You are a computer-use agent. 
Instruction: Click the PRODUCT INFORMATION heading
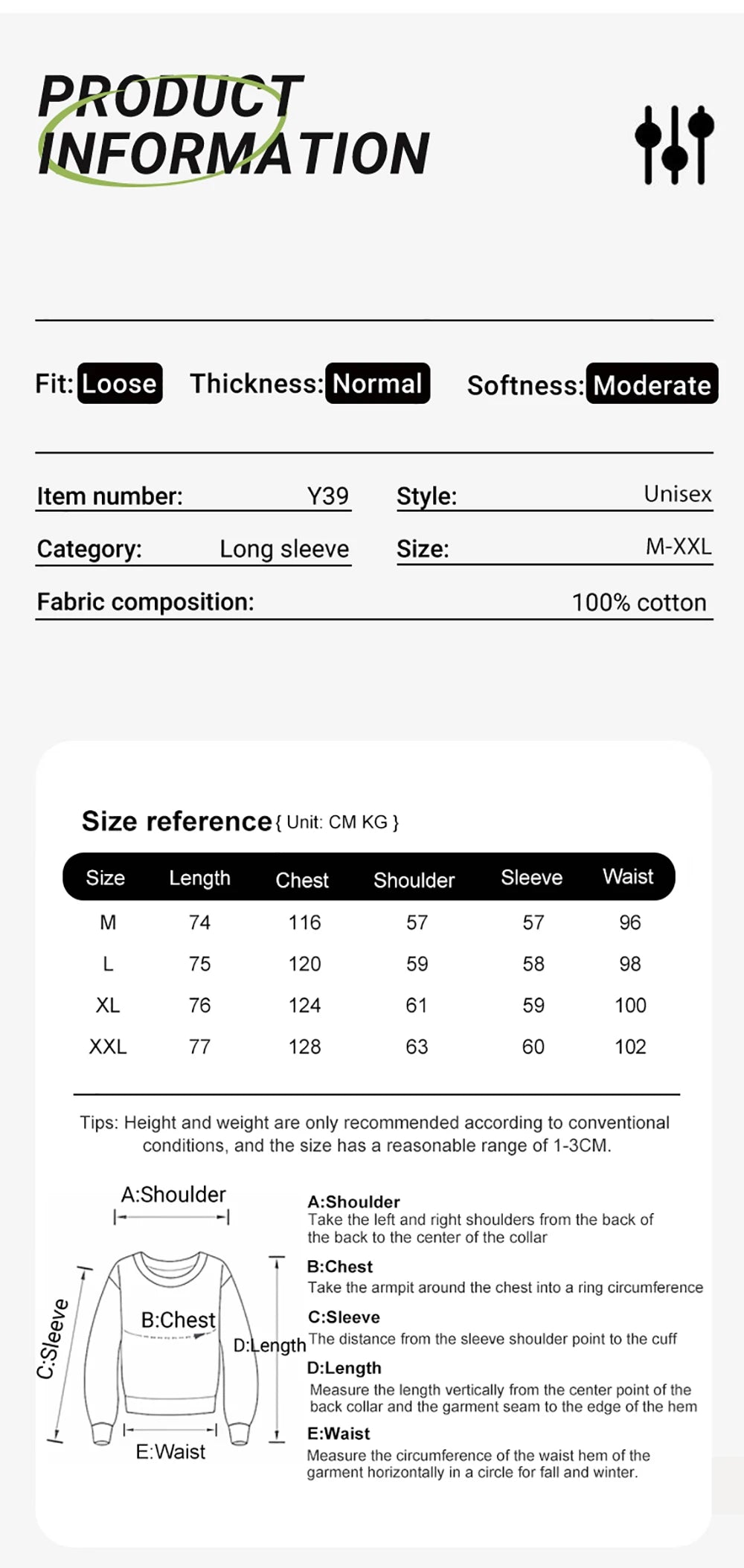[234, 125]
